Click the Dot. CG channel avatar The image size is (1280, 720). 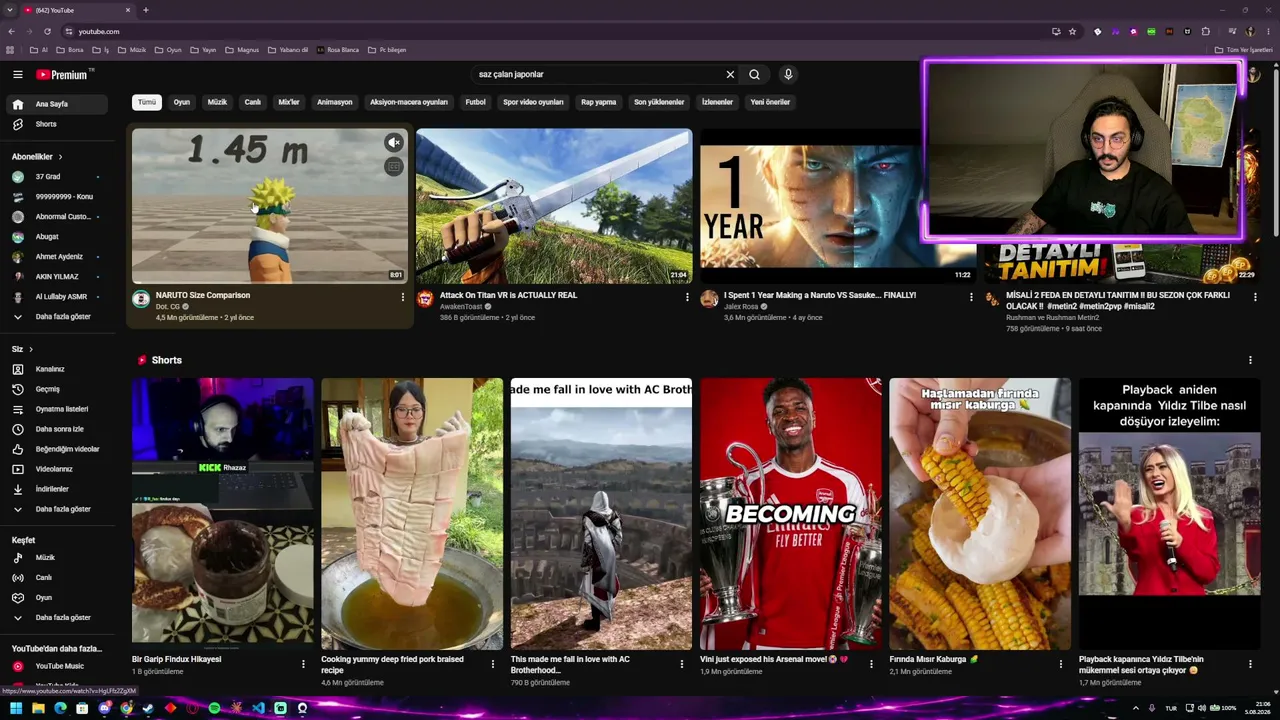[x=141, y=299]
